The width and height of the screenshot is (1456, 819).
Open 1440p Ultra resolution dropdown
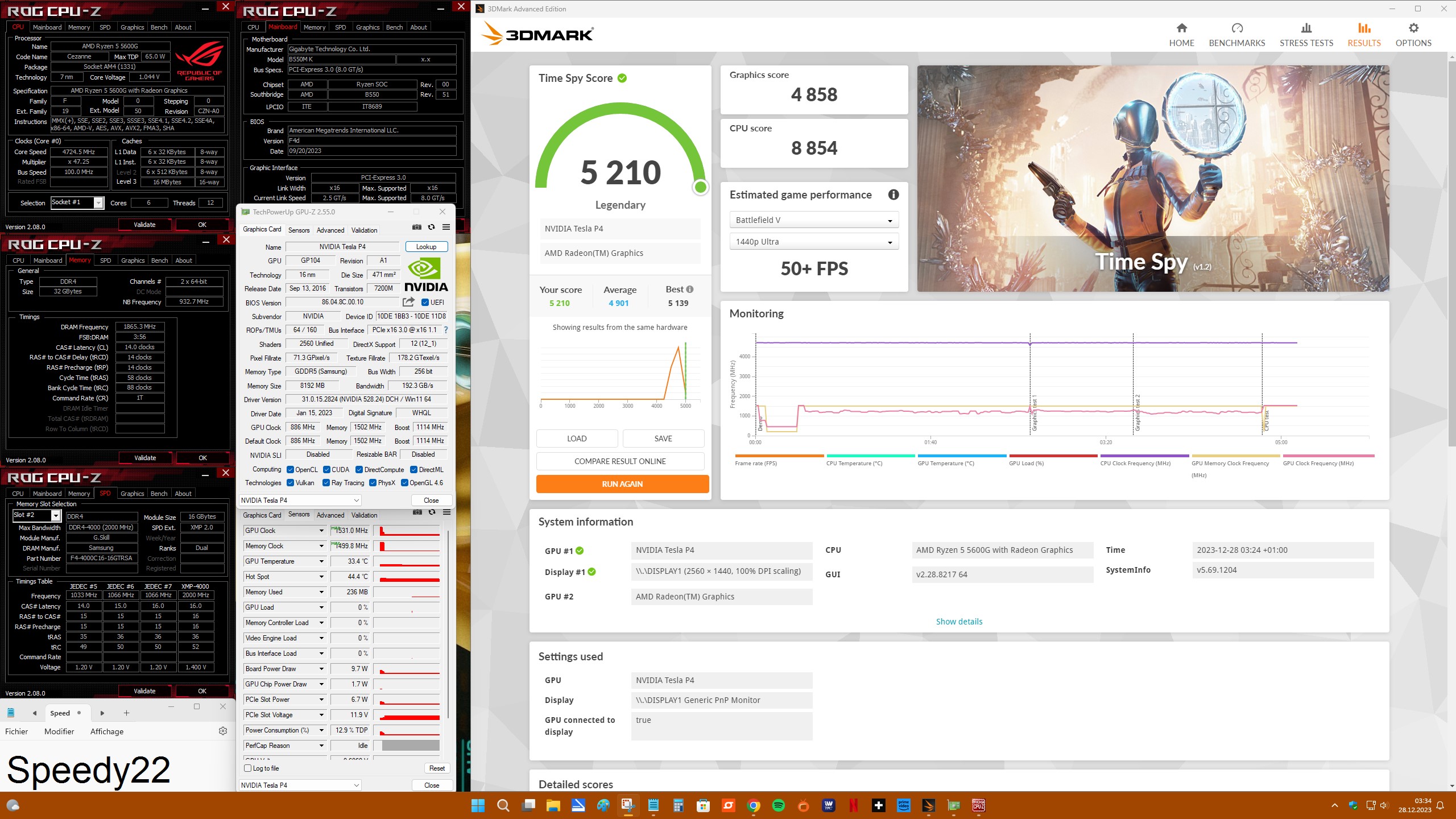coord(814,242)
